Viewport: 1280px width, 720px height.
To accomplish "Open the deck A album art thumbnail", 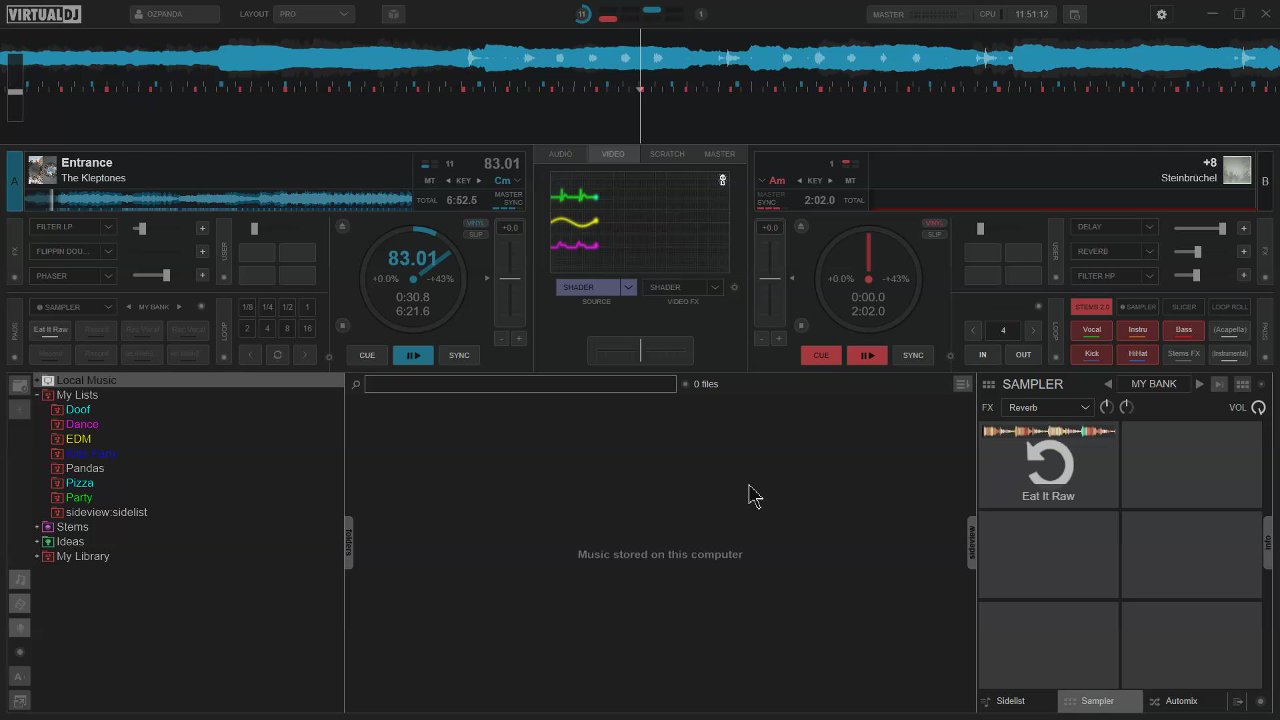I will click(42, 170).
